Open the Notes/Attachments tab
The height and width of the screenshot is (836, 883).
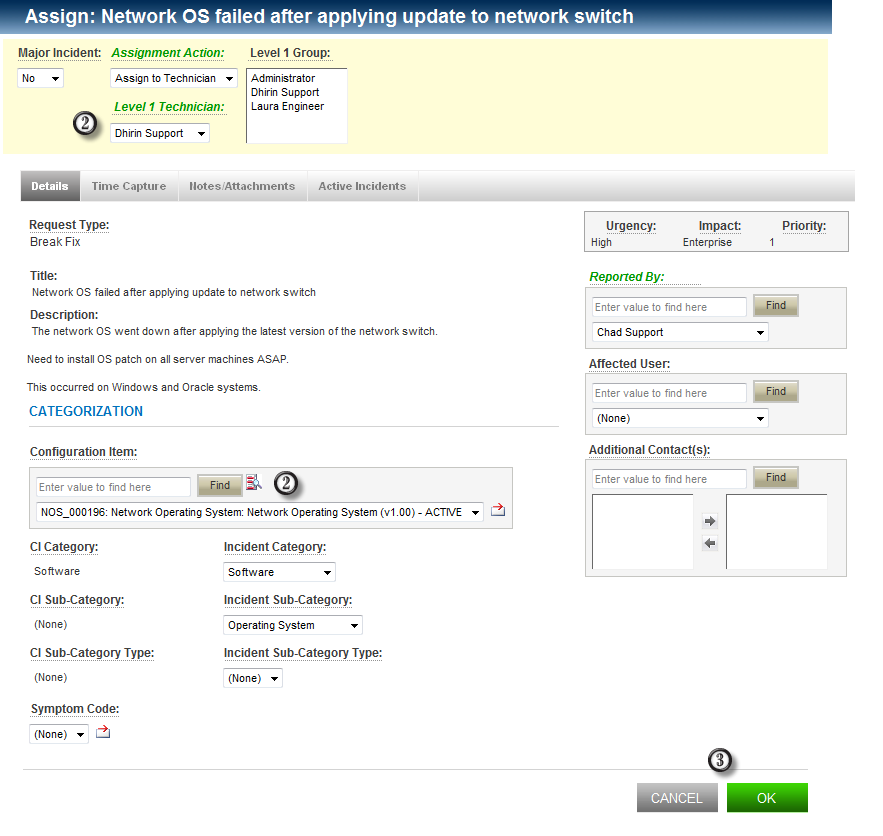coord(242,186)
